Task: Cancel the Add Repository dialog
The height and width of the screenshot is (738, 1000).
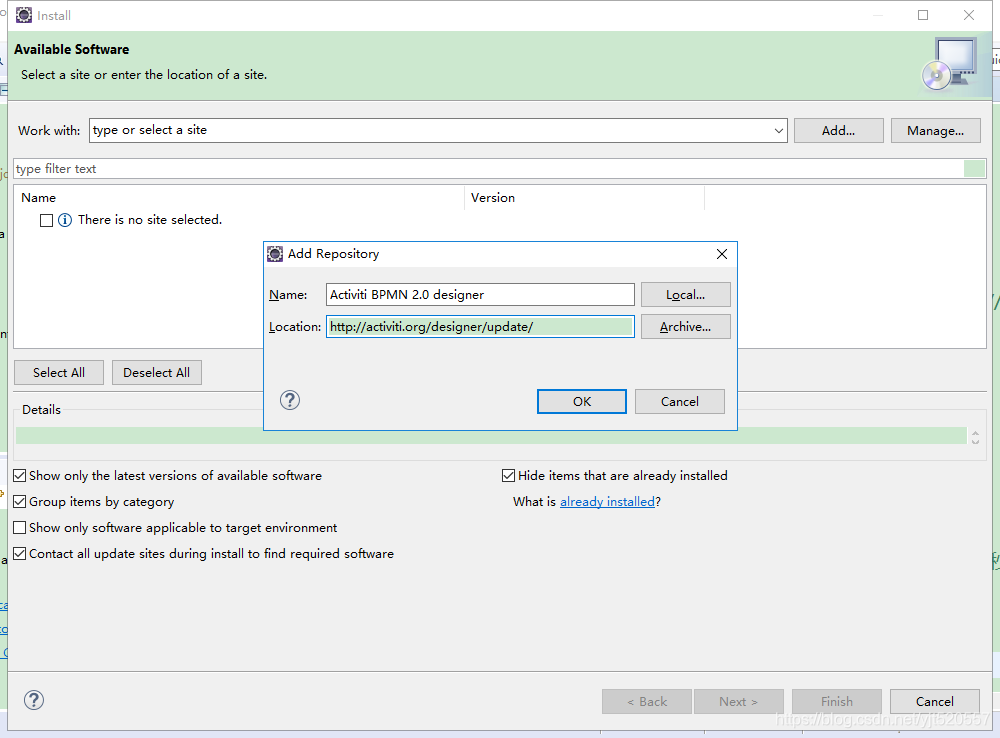Action: [x=680, y=402]
